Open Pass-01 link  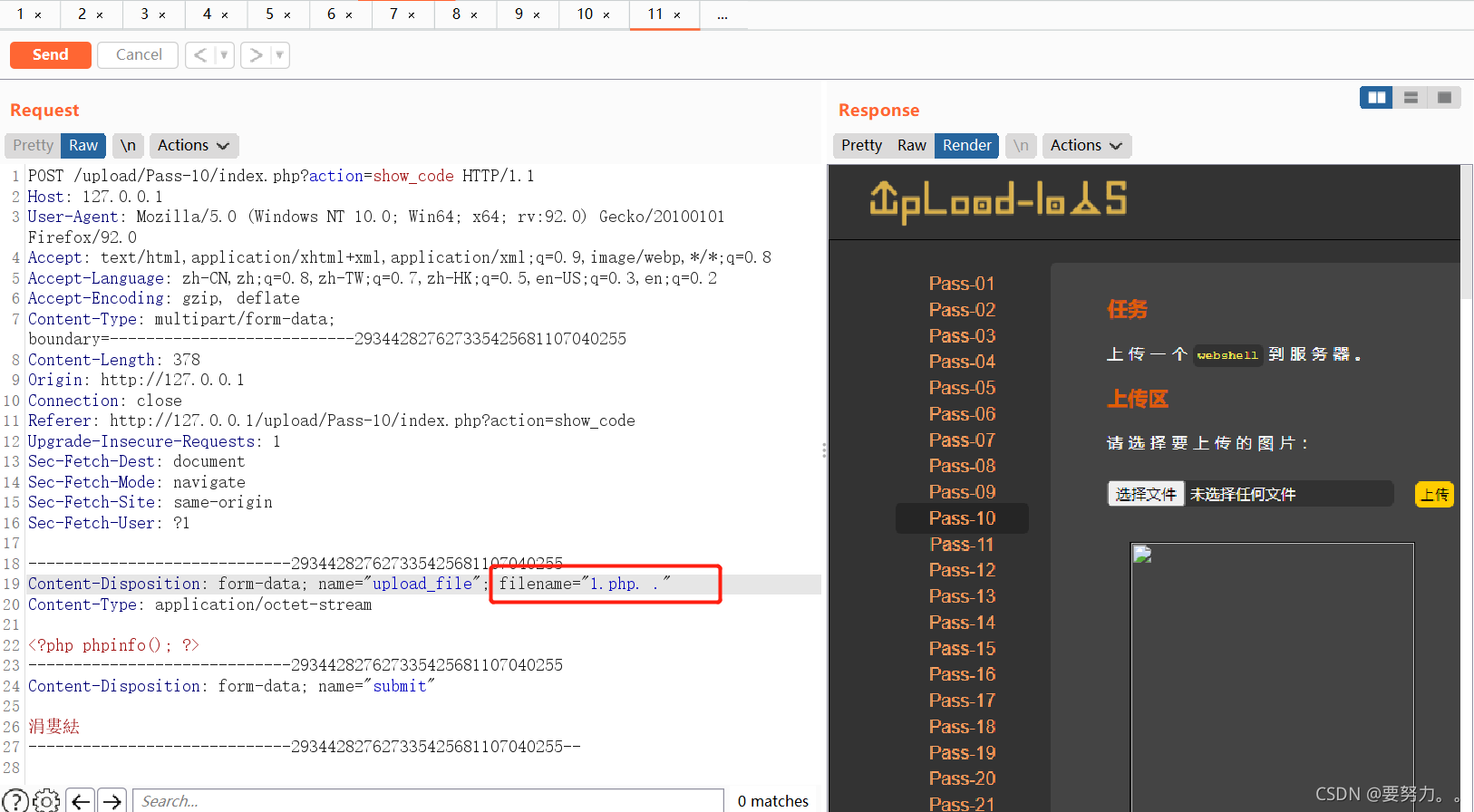pos(962,284)
